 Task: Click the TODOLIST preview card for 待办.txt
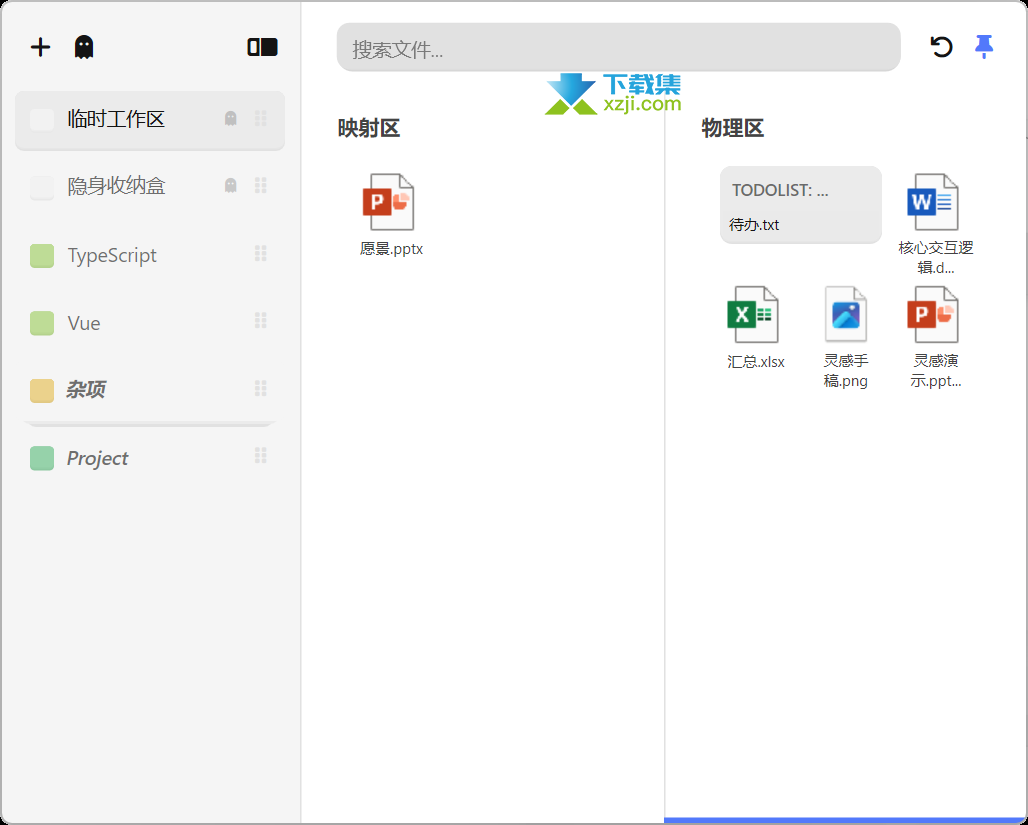tap(800, 205)
